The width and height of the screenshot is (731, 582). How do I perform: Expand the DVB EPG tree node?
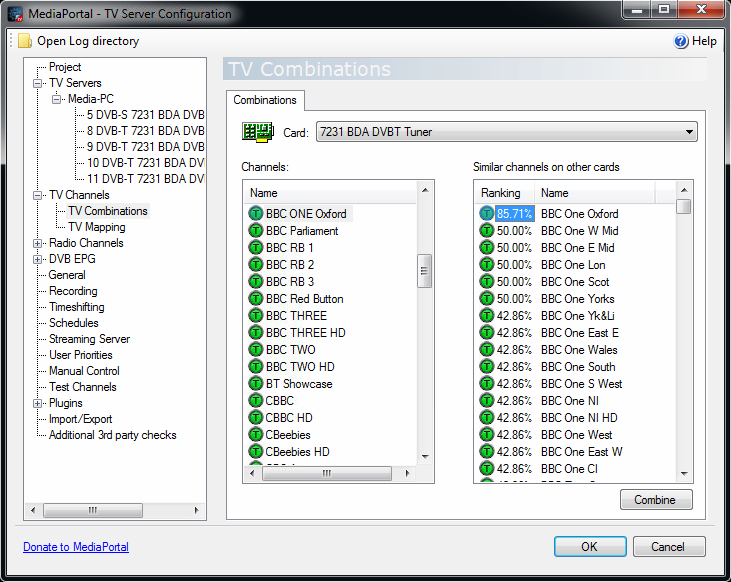[x=37, y=259]
